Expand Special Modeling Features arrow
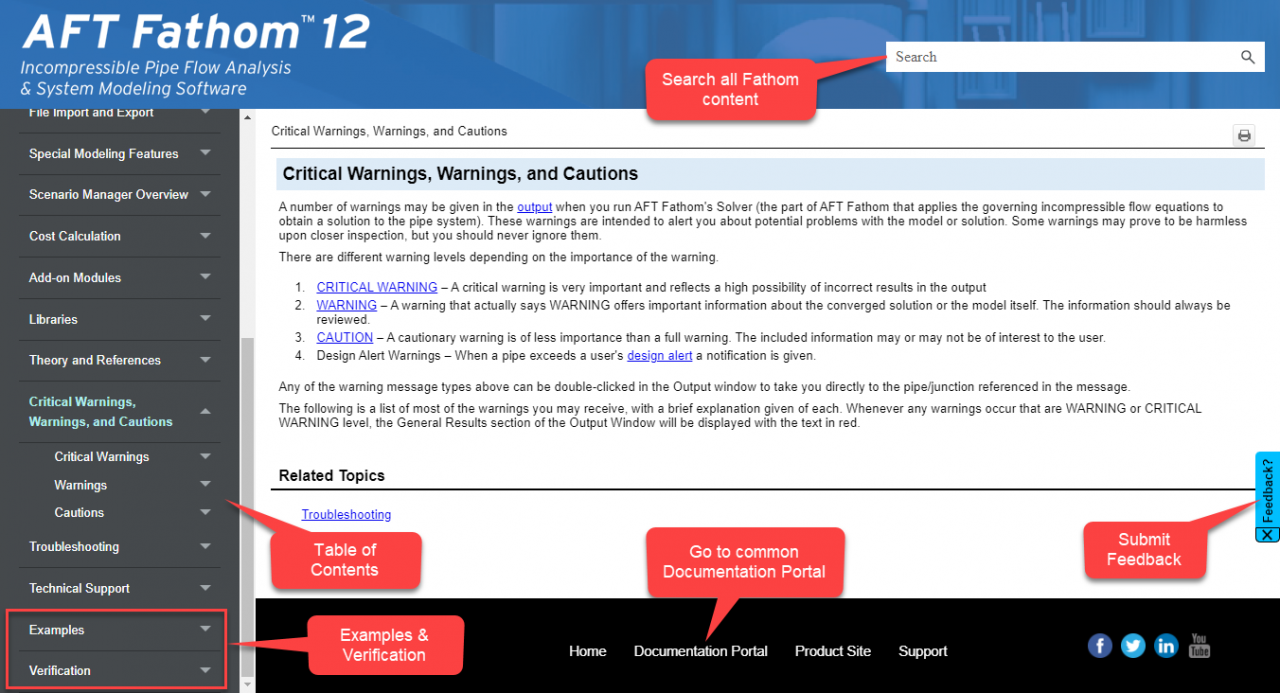 coord(205,153)
